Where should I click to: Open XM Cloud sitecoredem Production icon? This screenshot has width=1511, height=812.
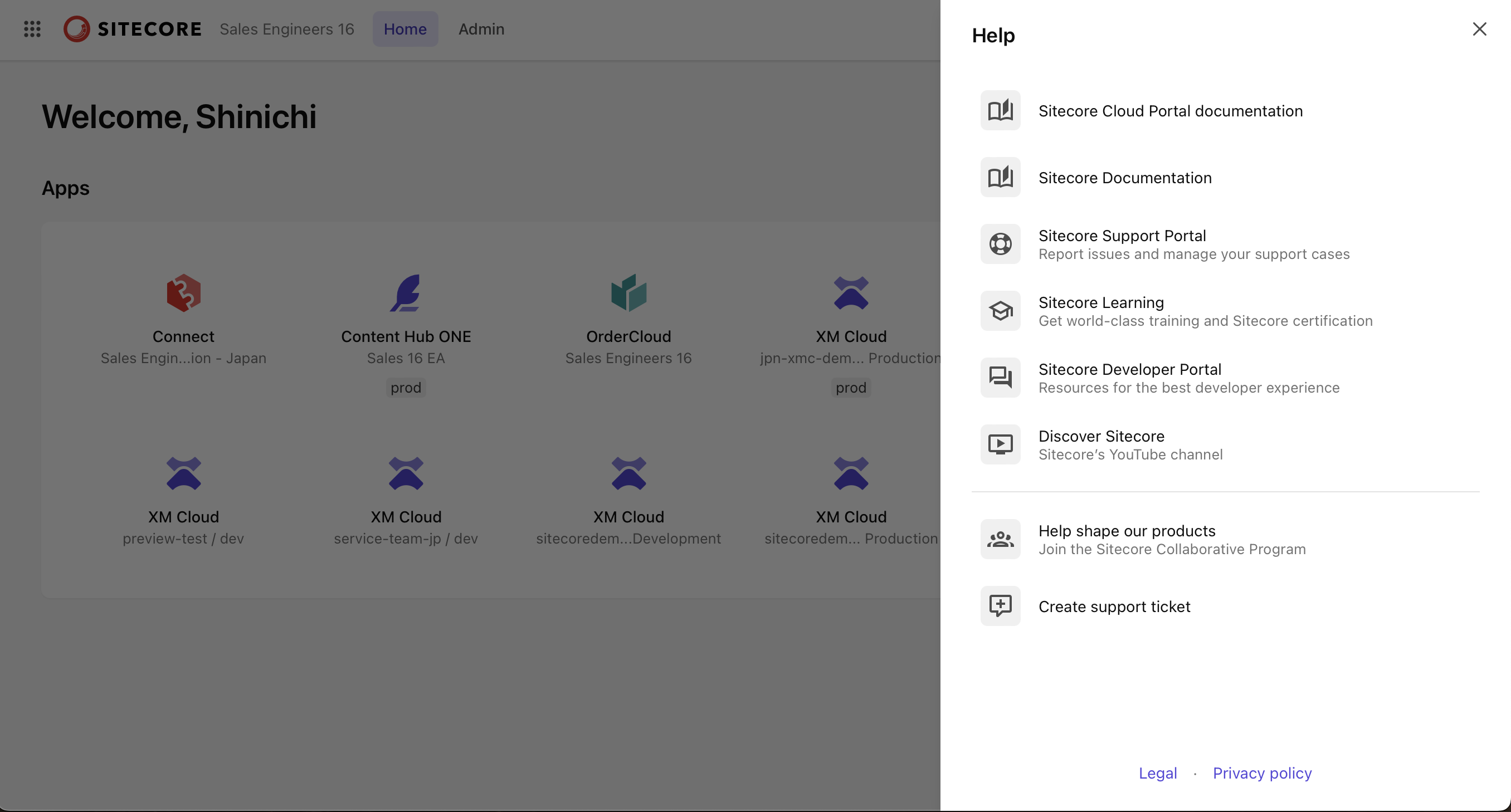(851, 473)
